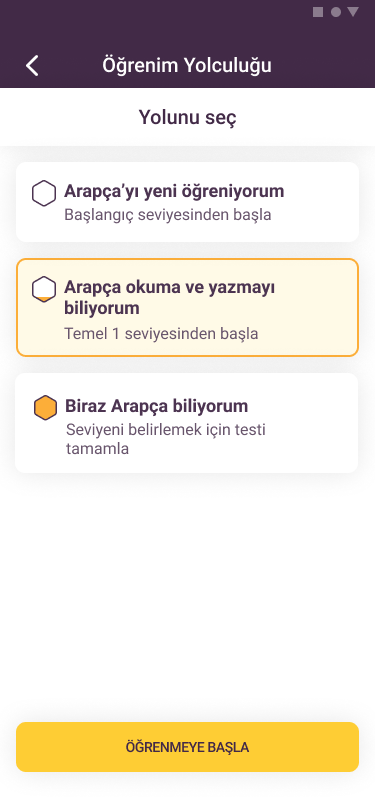Select the filled orange hexagon icon
The height and width of the screenshot is (812, 375).
click(x=46, y=408)
